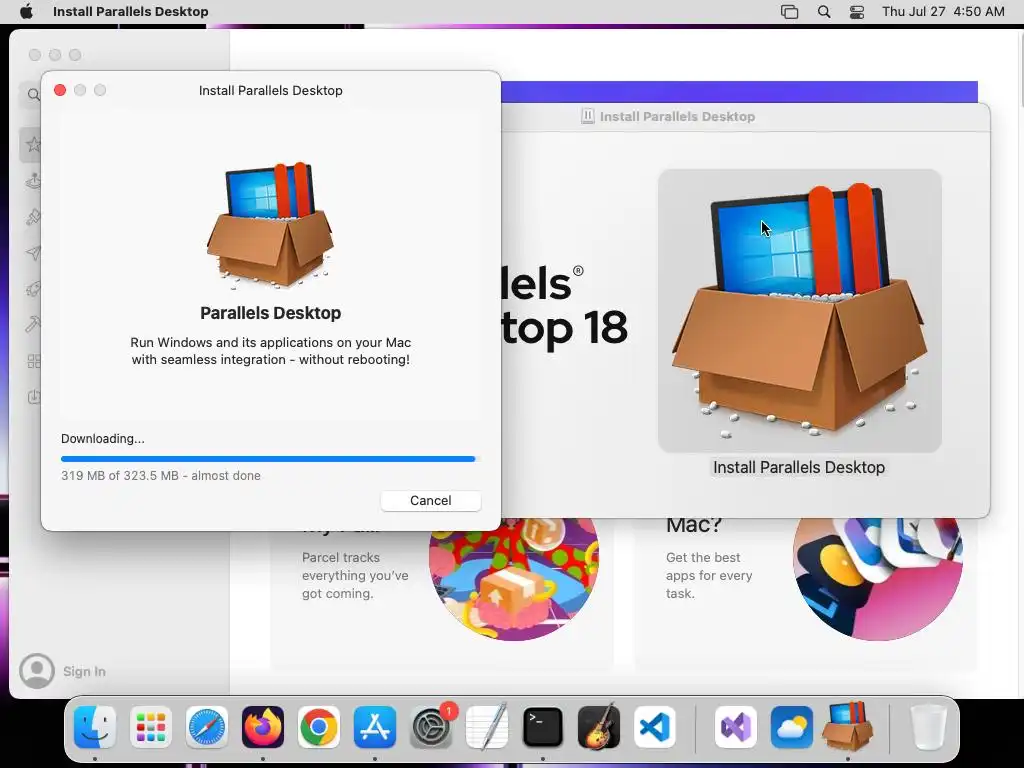Open the Create paintbrush section in the sidebar
Viewport: 1024px width, 768px height.
33,217
